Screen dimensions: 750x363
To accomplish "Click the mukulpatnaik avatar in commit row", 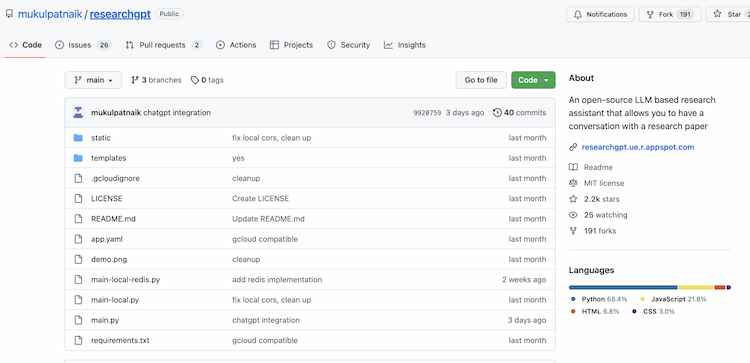I will (x=78, y=113).
